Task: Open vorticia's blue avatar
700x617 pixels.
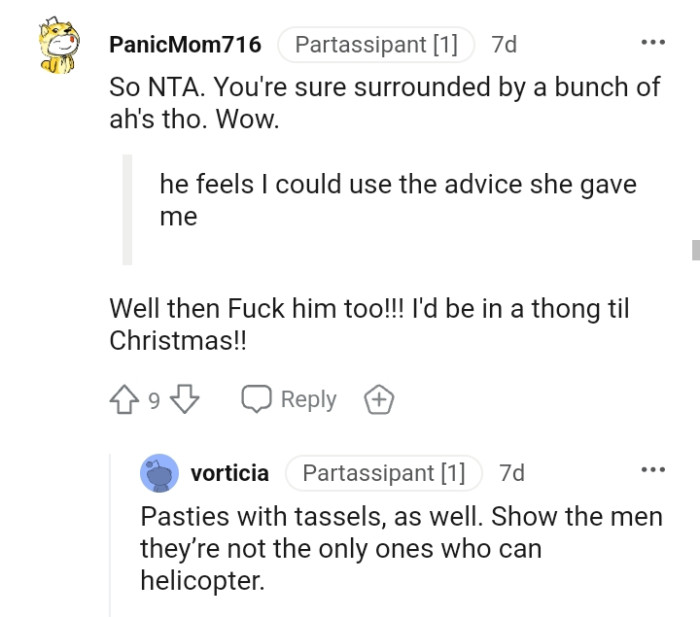Action: (x=159, y=473)
